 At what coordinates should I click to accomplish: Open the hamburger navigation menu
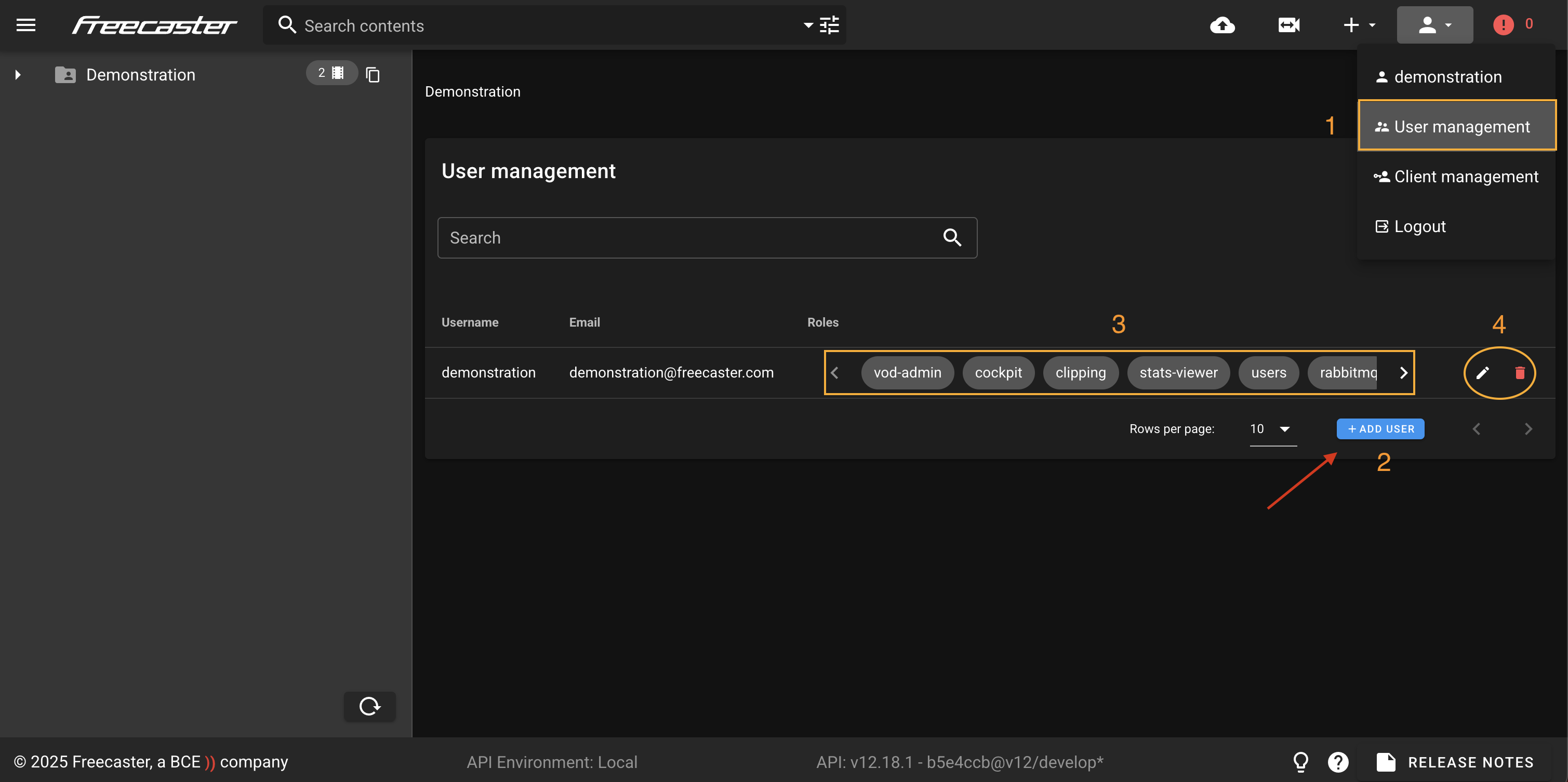point(25,25)
